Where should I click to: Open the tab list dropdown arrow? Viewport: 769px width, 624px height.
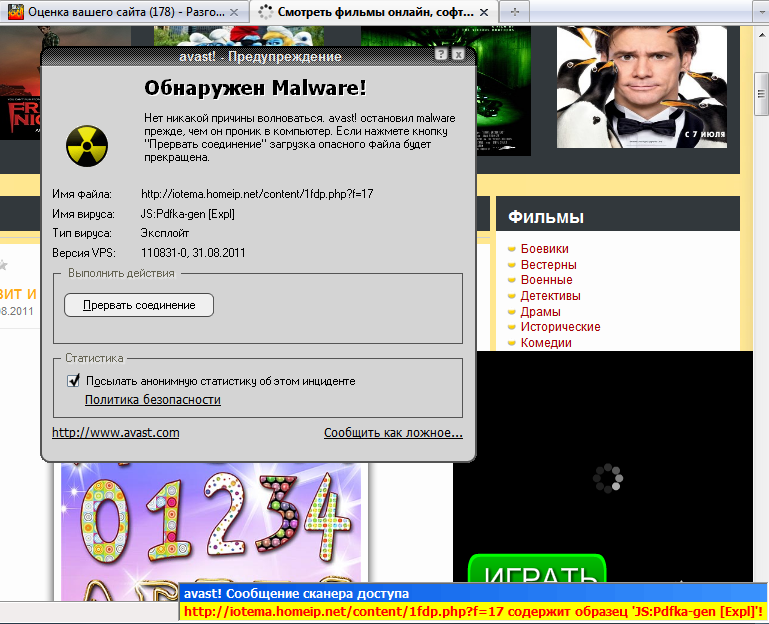(x=761, y=11)
